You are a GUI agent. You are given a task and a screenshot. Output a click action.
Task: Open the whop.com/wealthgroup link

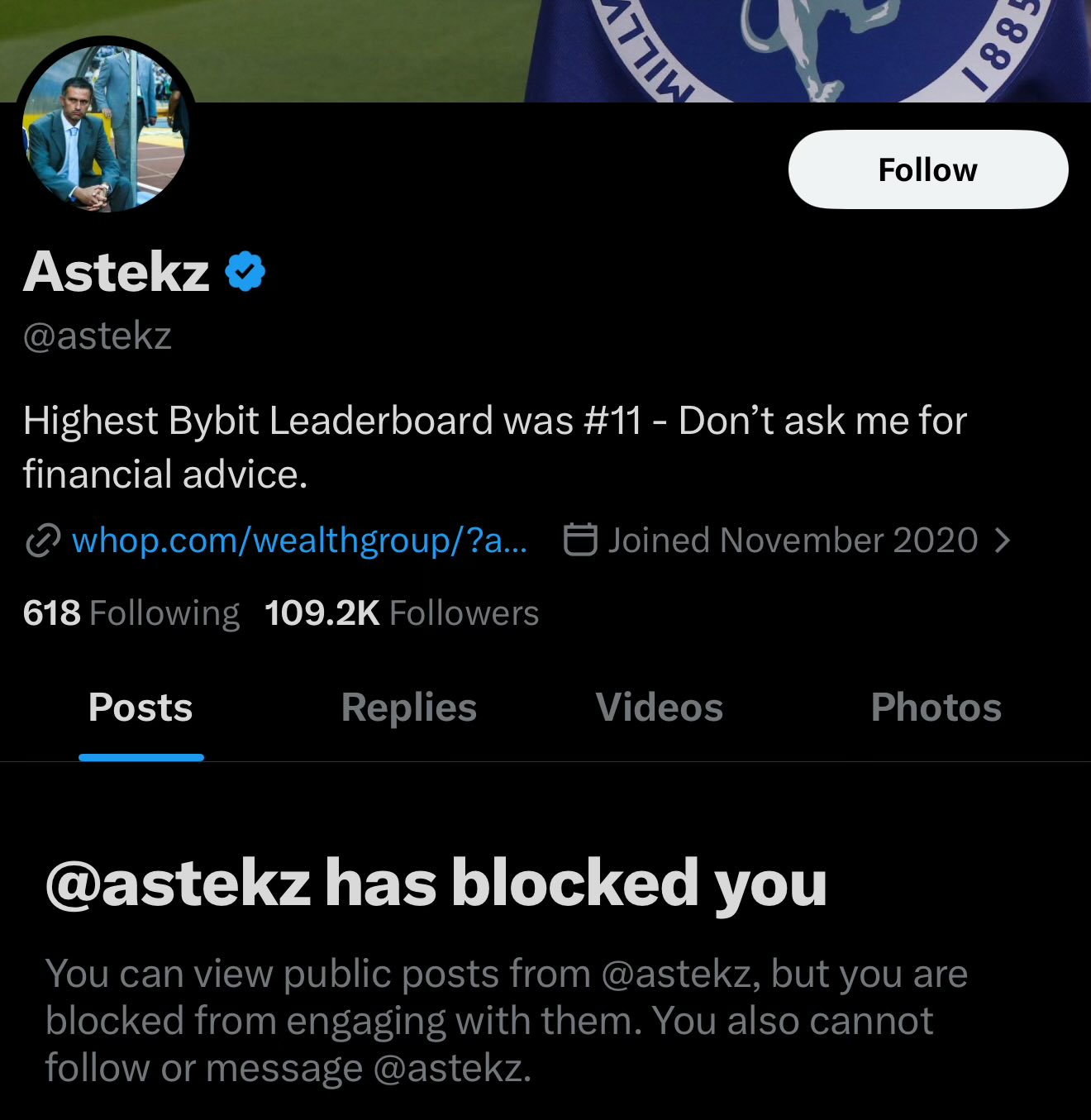click(299, 541)
